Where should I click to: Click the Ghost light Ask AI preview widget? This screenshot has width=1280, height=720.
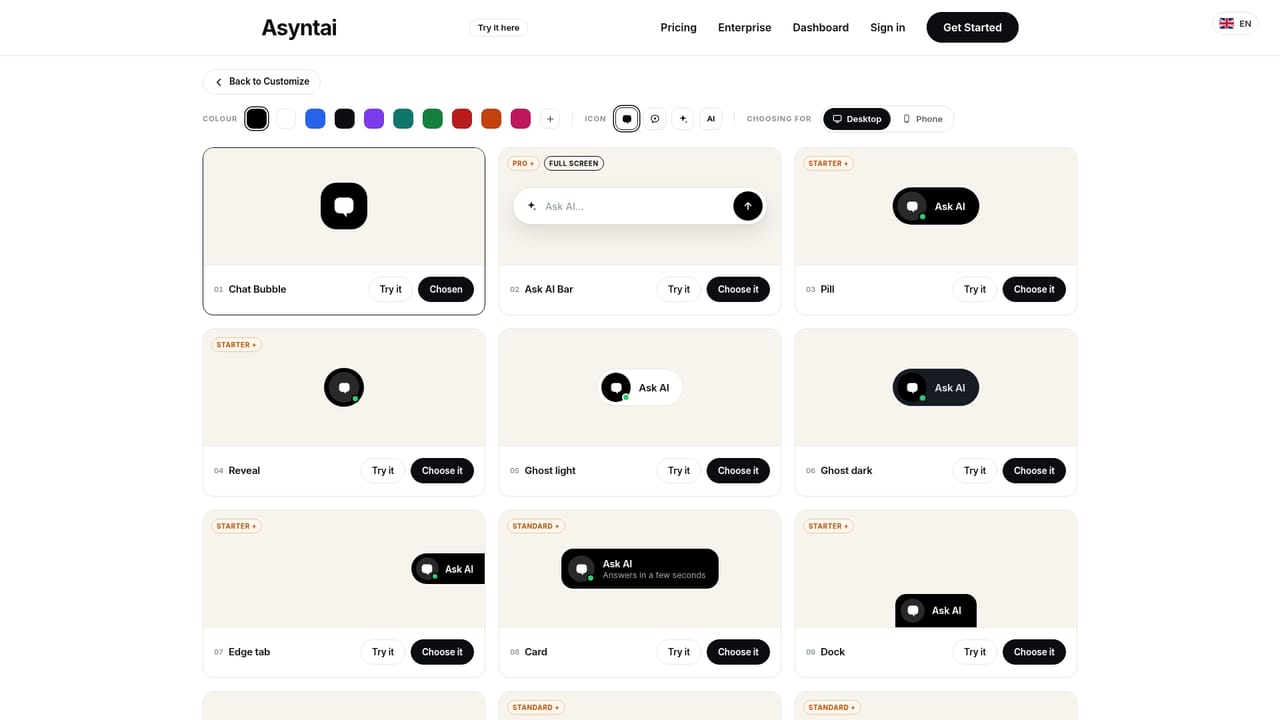[x=640, y=387]
